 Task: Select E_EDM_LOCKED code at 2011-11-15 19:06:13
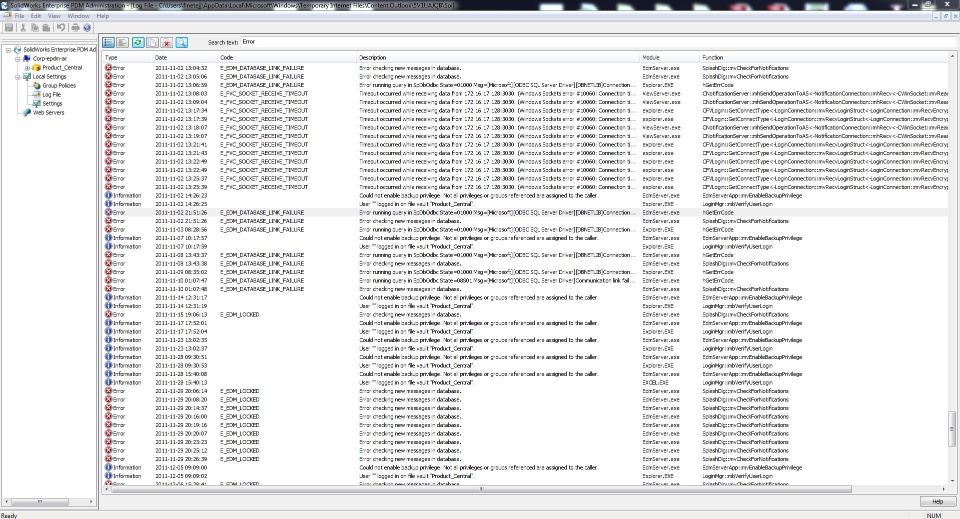pos(239,315)
